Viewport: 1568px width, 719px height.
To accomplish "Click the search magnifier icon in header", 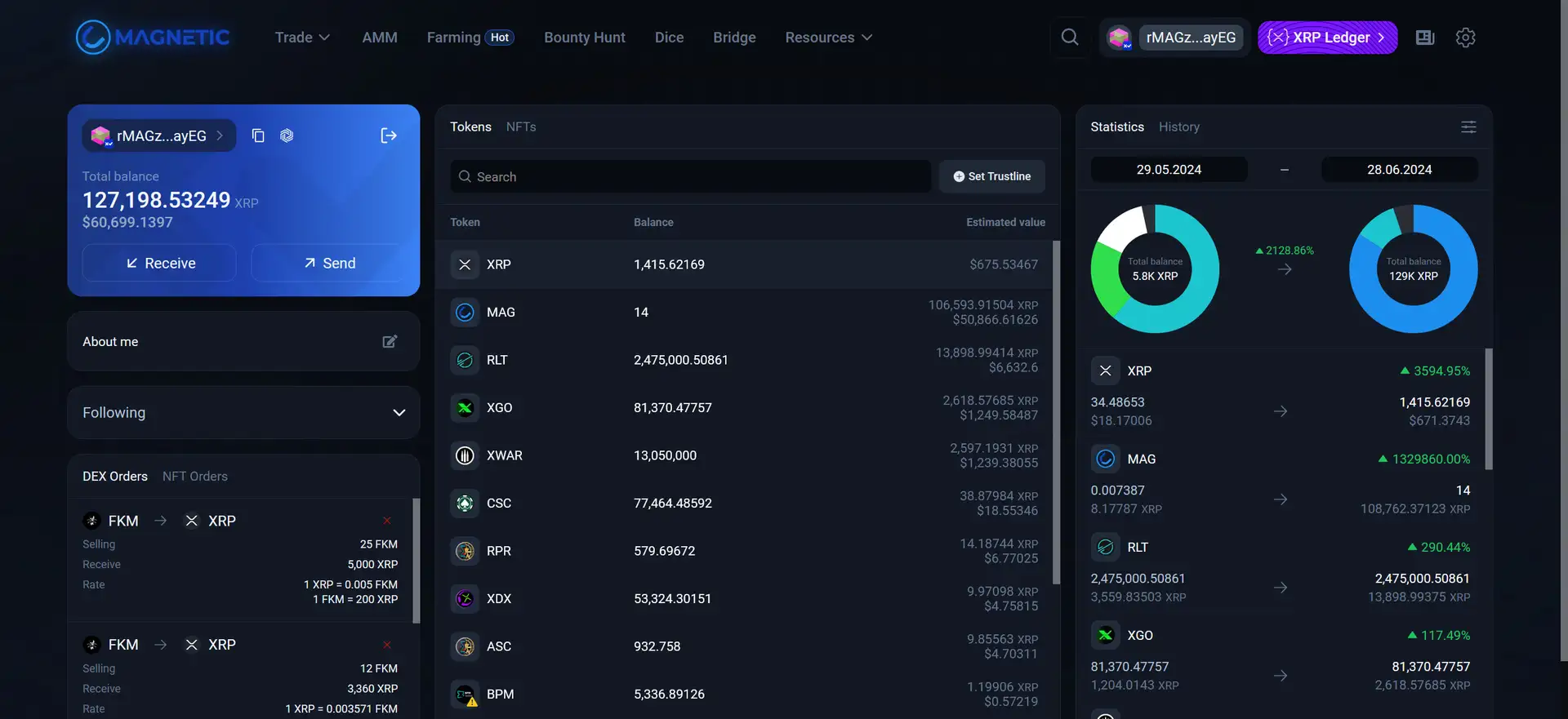I will (x=1069, y=38).
